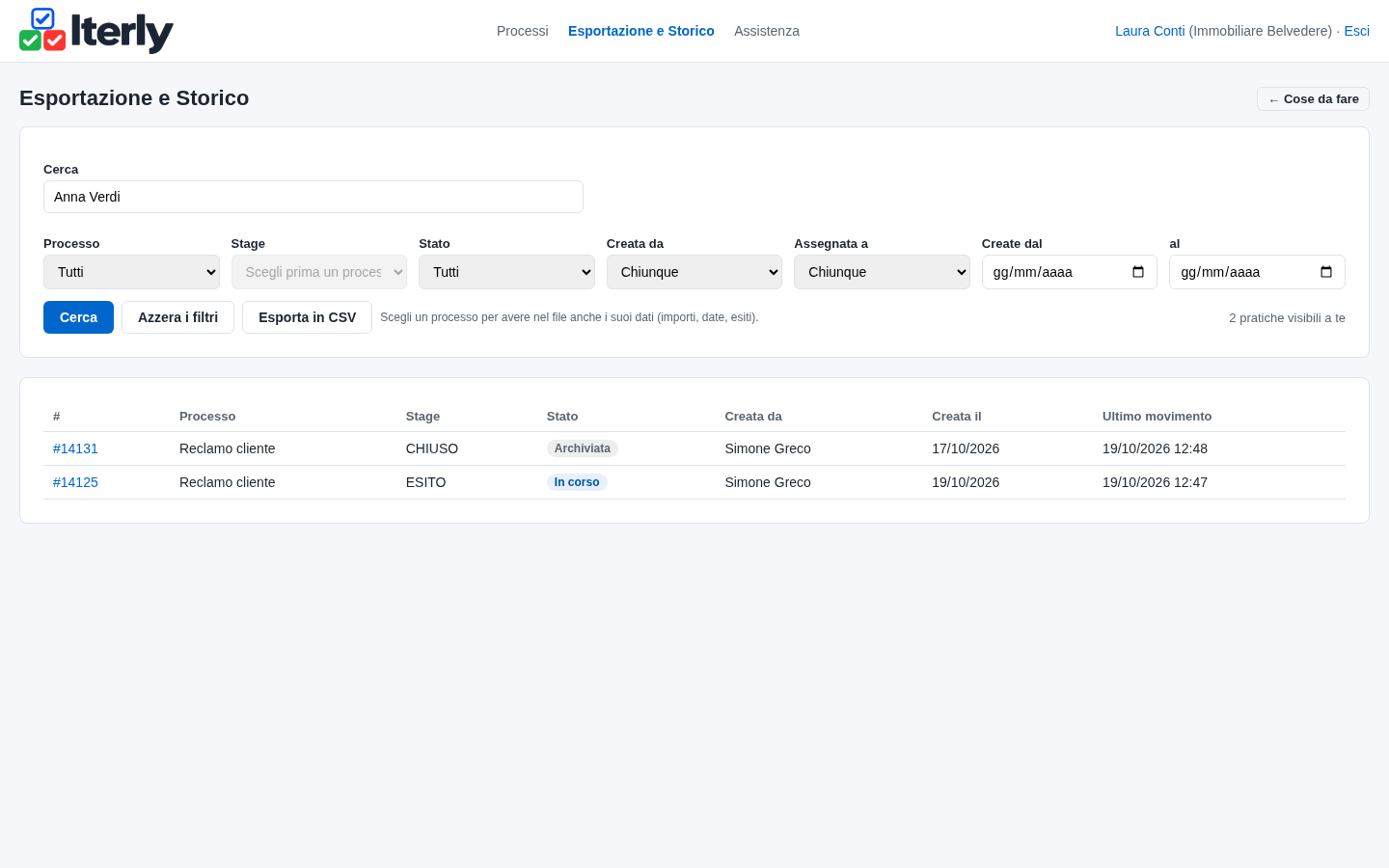Click the In corso status badge
The height and width of the screenshot is (868, 1389).
pyautogui.click(x=577, y=482)
